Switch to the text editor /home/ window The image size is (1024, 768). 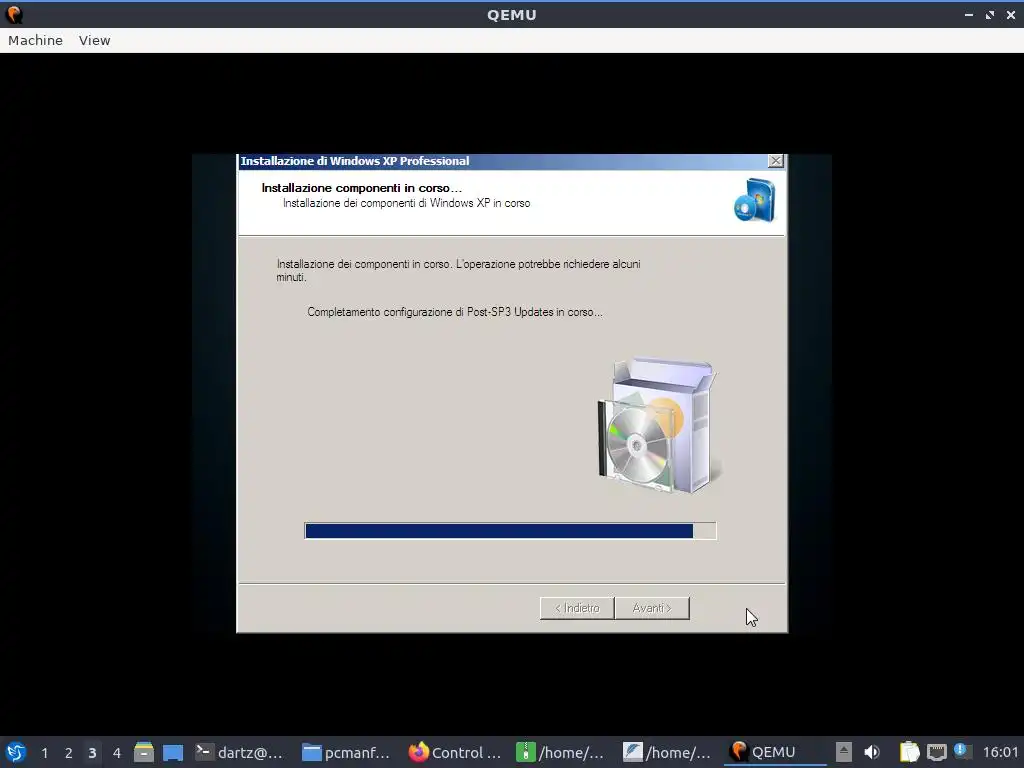(667, 752)
